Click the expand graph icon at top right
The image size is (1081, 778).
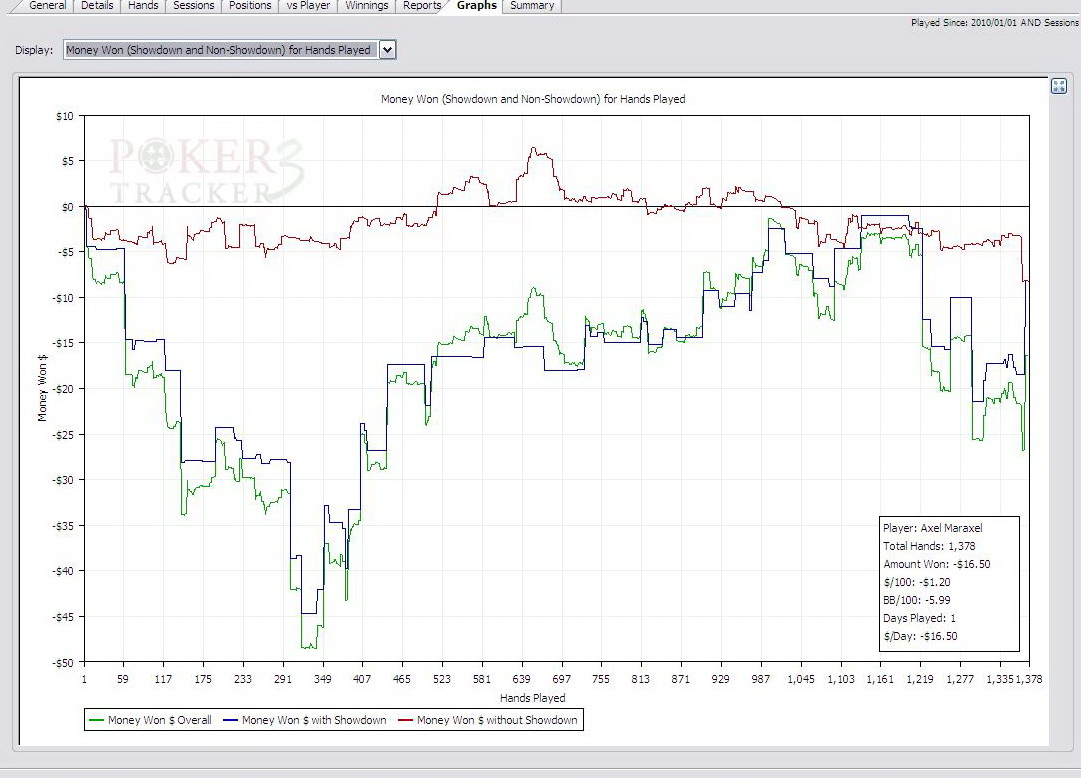tap(1059, 86)
